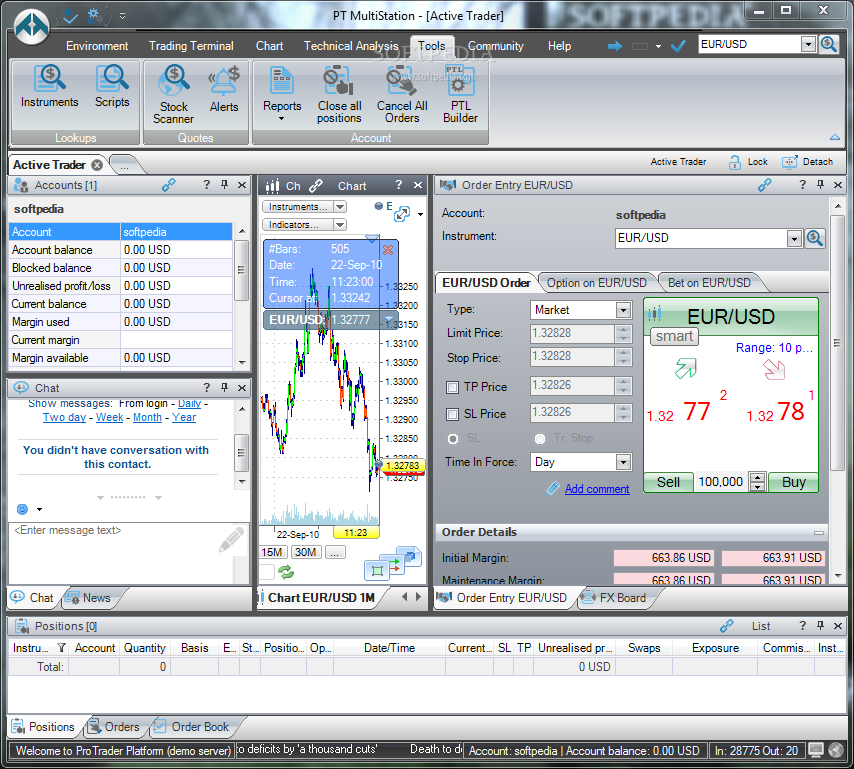Click the filter icon in Positions Instrument column

(62, 648)
